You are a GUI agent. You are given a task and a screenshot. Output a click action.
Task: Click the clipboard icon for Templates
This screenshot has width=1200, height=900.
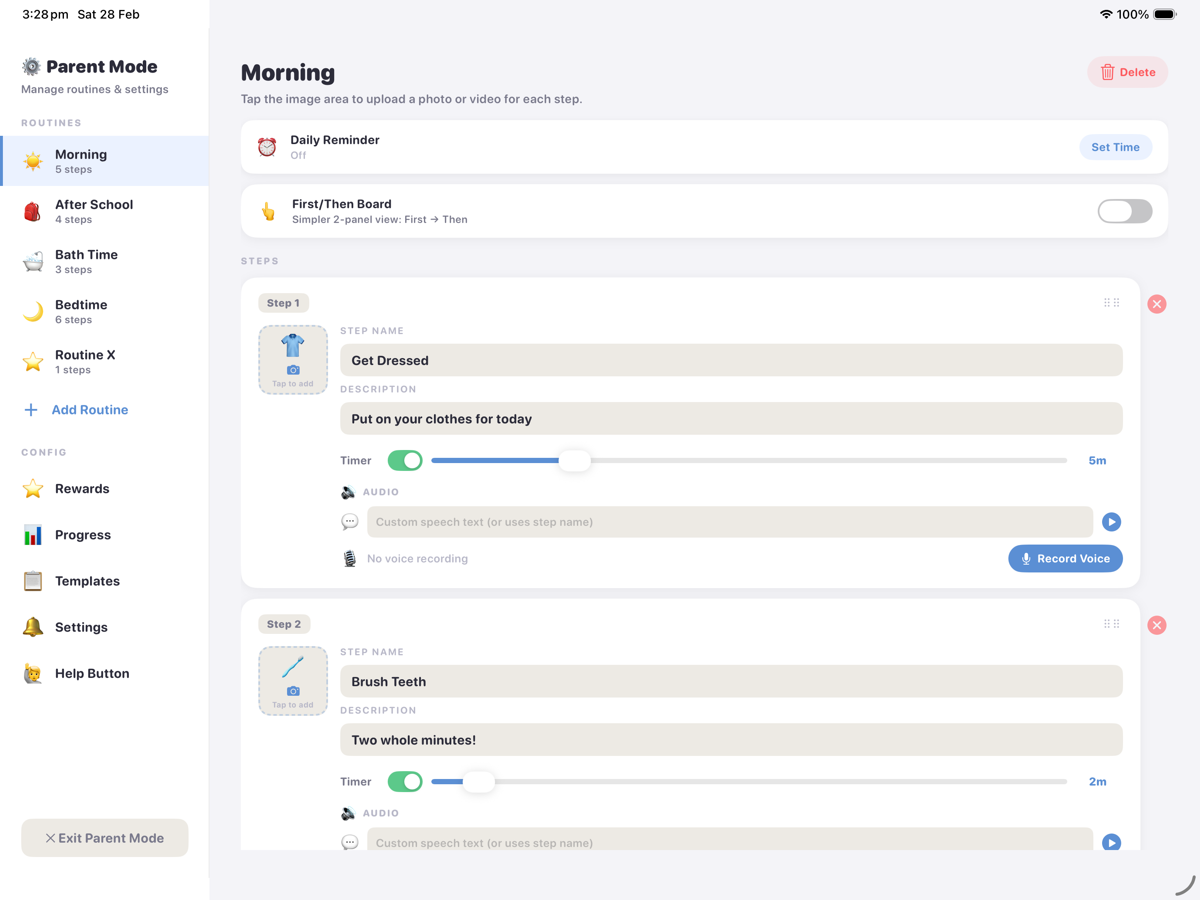[x=33, y=581]
